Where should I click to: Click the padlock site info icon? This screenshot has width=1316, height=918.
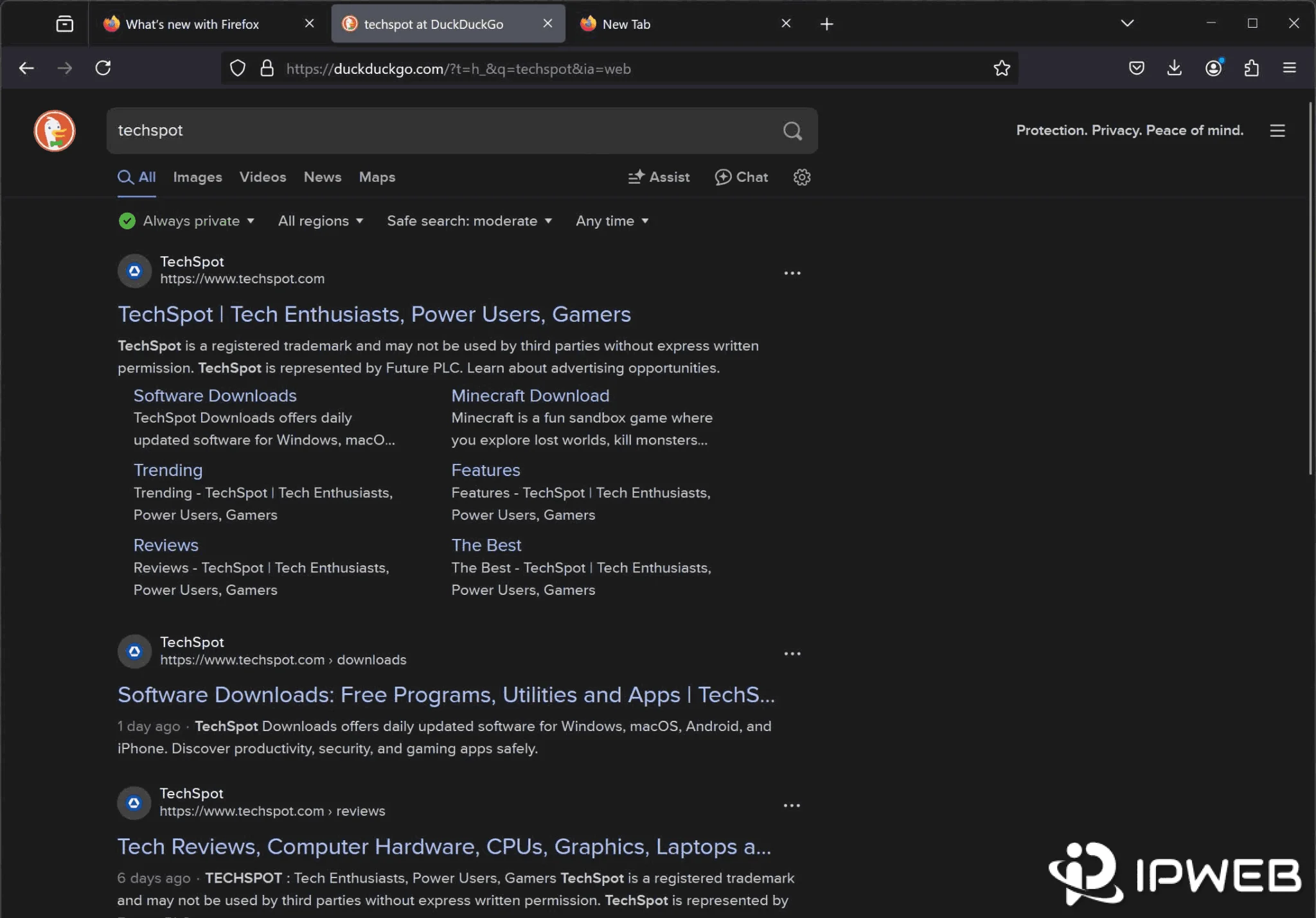267,68
